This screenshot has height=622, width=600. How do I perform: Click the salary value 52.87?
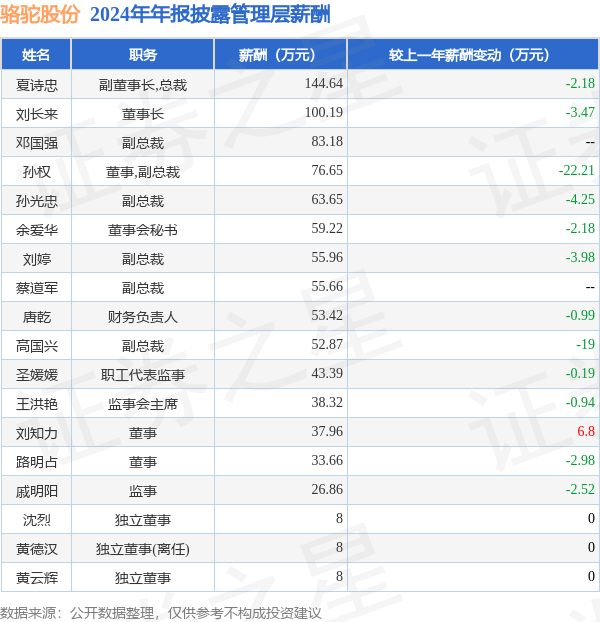327,344
